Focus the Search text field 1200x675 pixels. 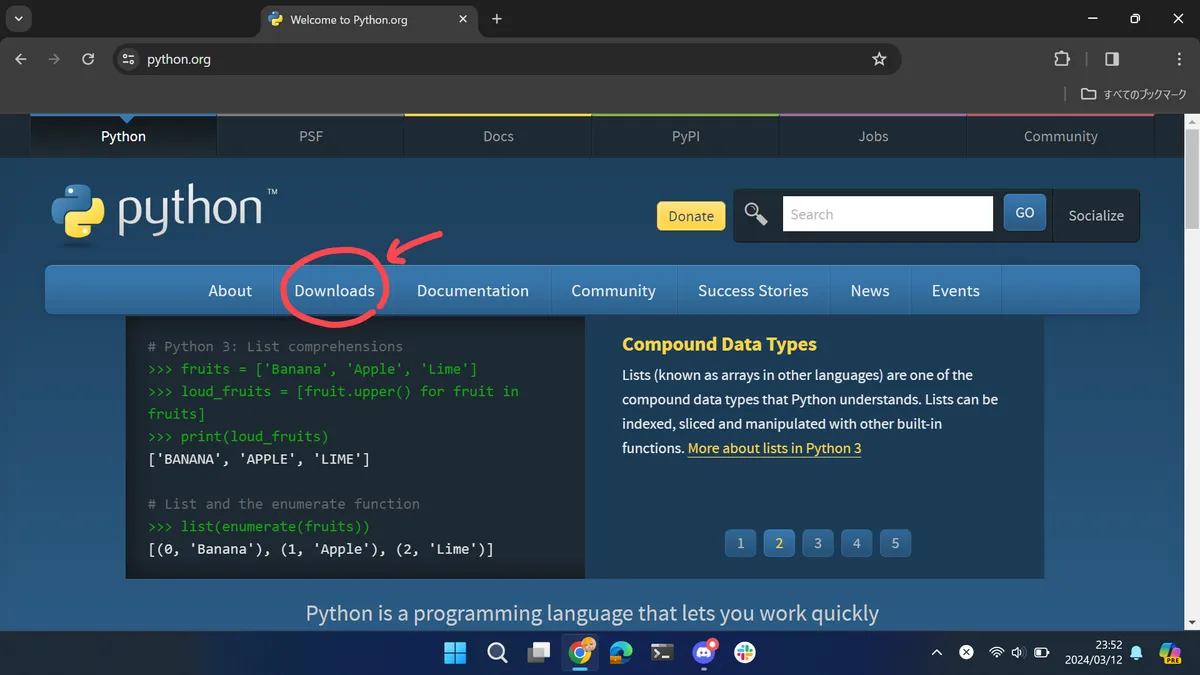887,214
